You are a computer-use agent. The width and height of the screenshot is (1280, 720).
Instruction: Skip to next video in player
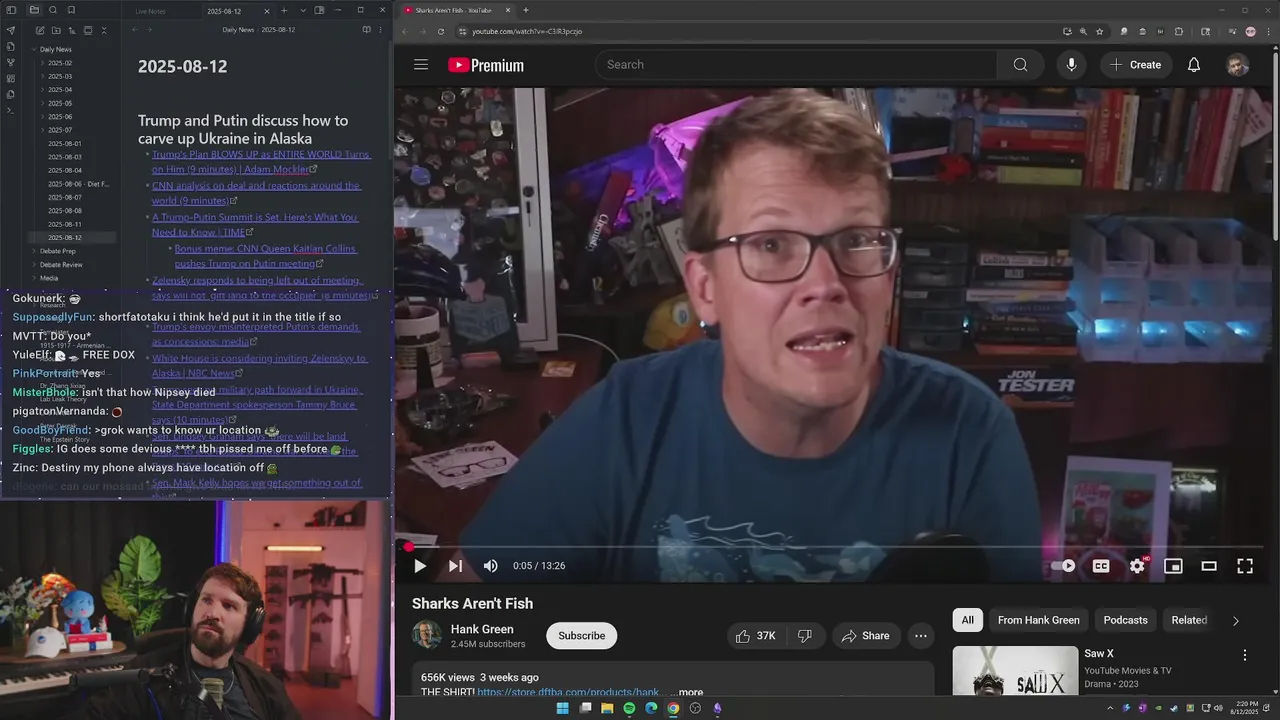(x=455, y=566)
